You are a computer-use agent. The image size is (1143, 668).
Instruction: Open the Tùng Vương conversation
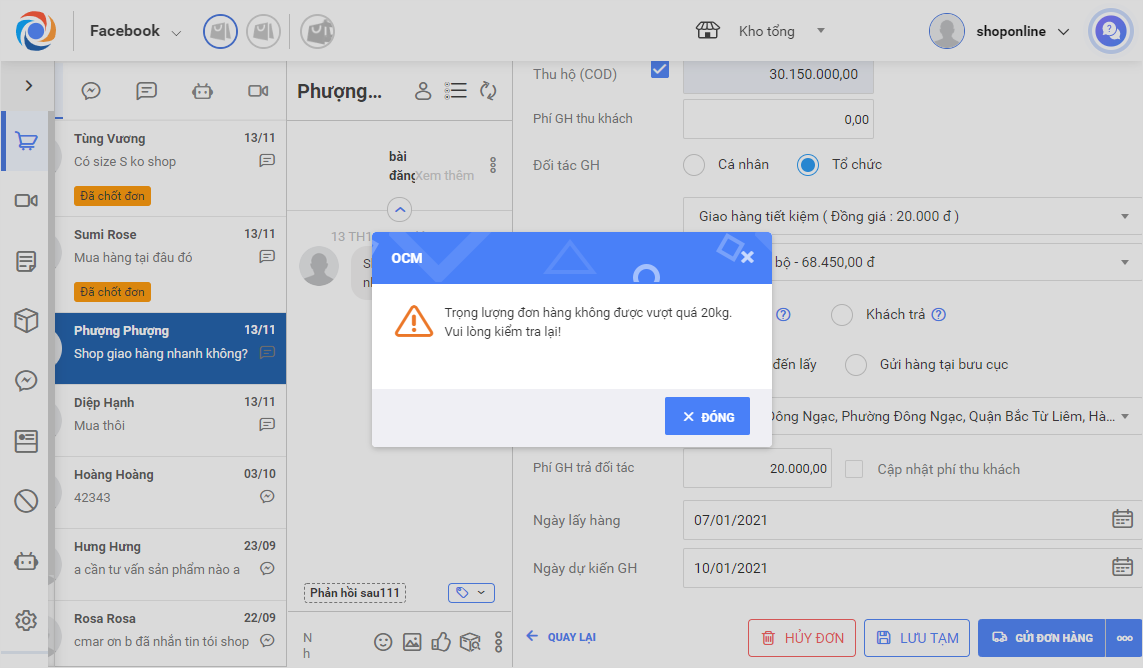pos(171,168)
